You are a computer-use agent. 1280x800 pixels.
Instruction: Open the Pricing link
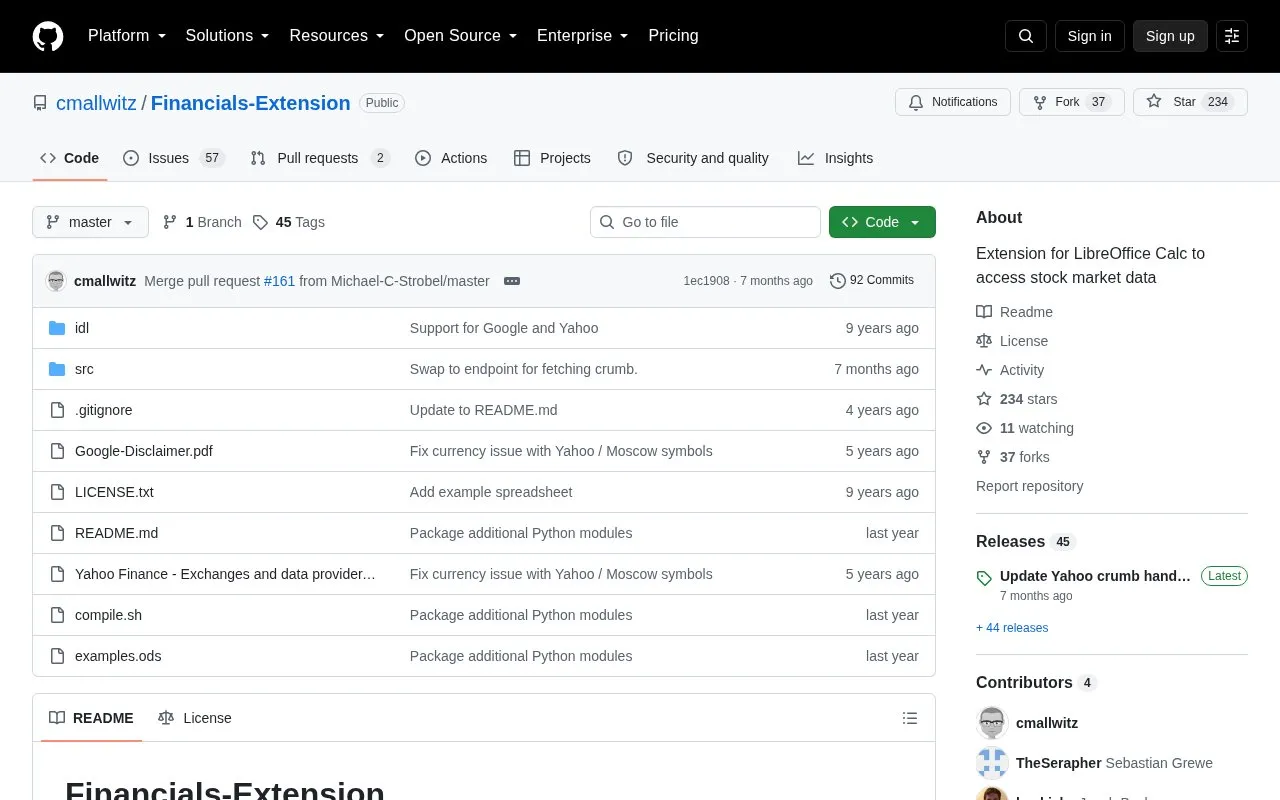point(673,36)
